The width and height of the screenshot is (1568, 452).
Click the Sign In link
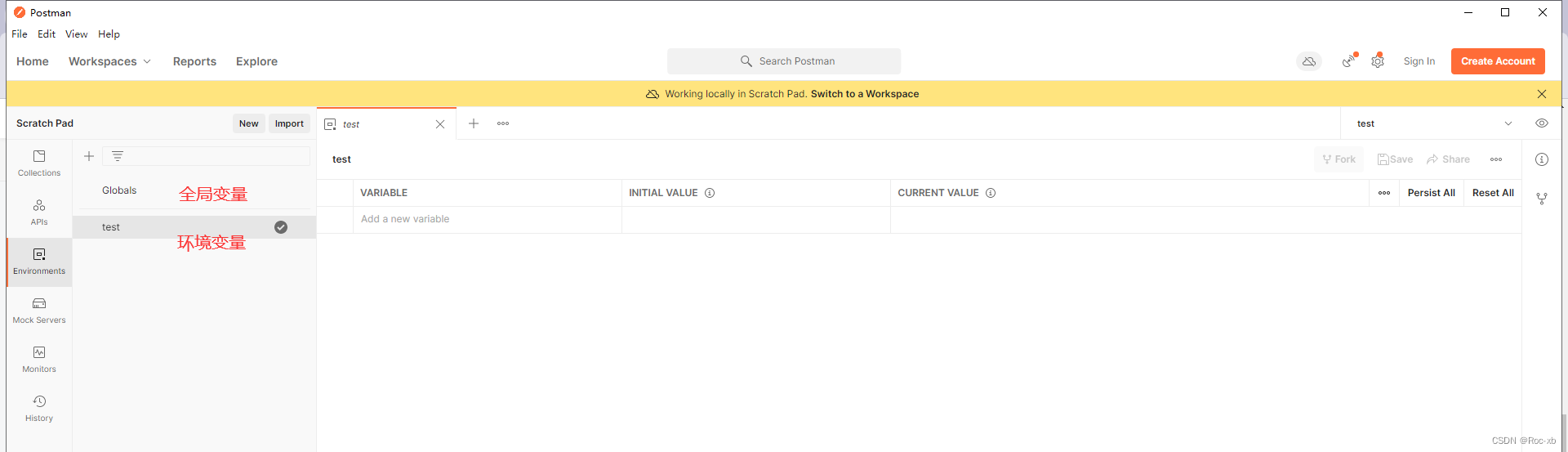1419,61
